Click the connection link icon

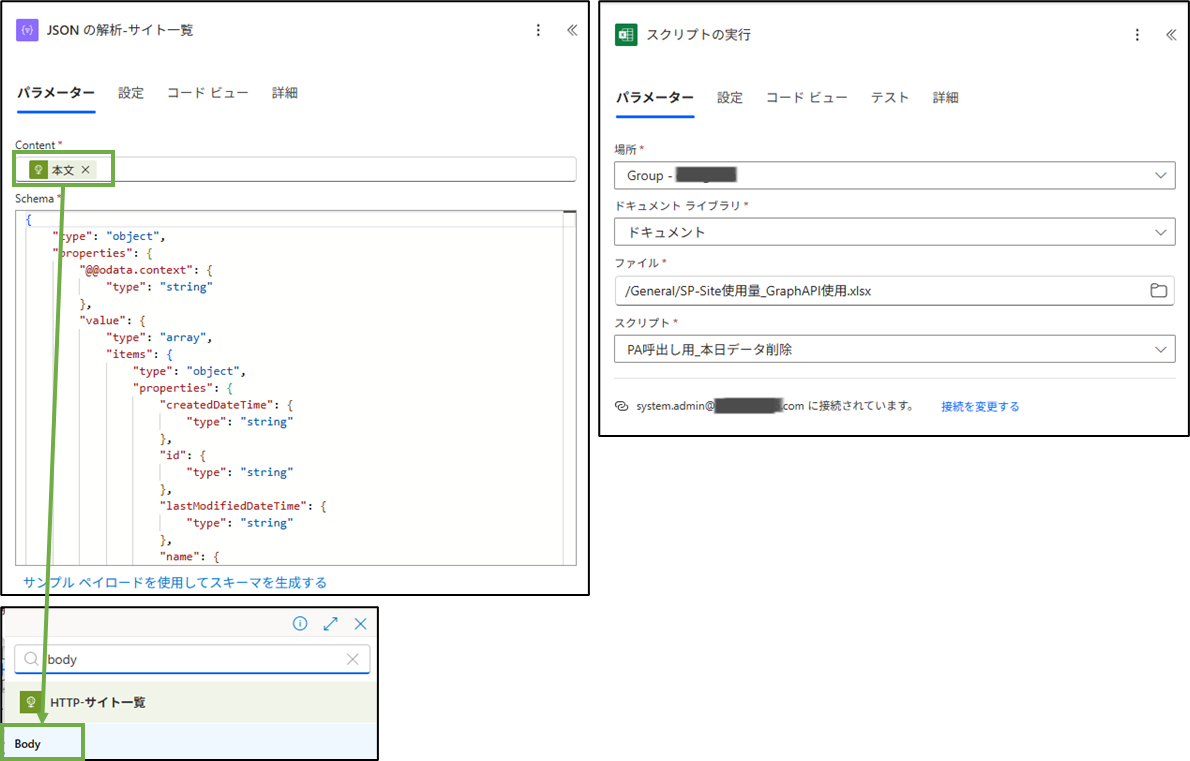(622, 406)
